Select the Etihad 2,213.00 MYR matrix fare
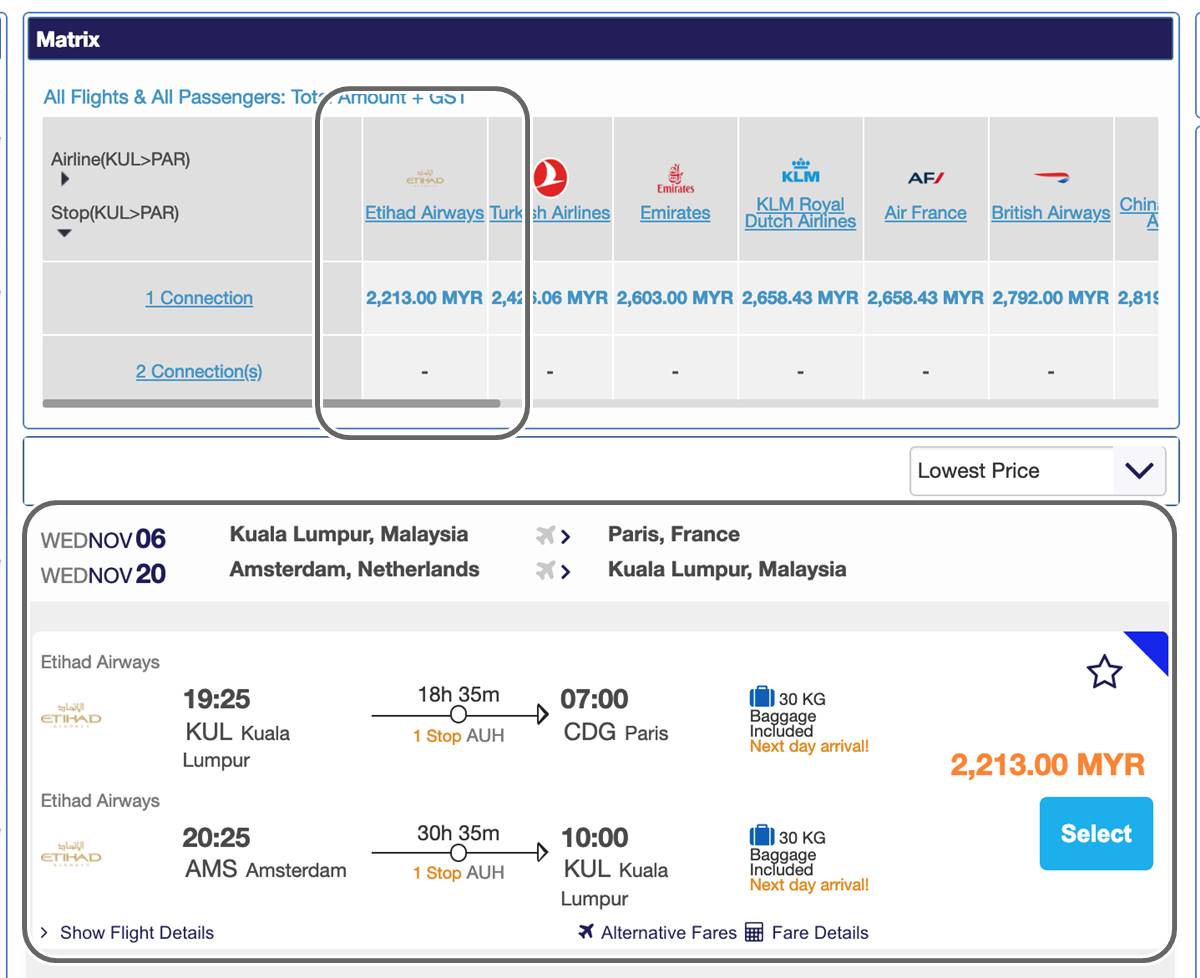Image resolution: width=1200 pixels, height=978 pixels. [425, 298]
